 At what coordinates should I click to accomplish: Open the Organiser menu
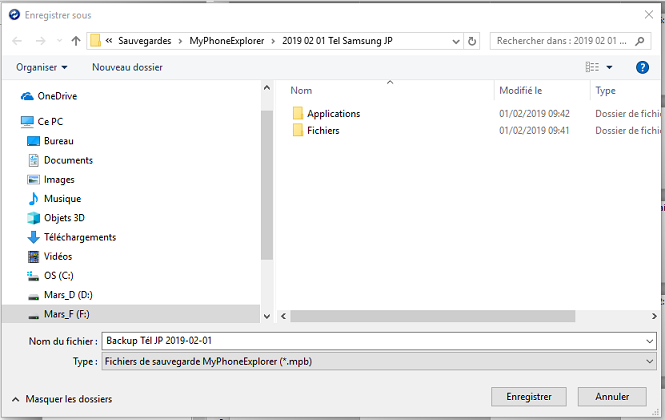[42, 67]
